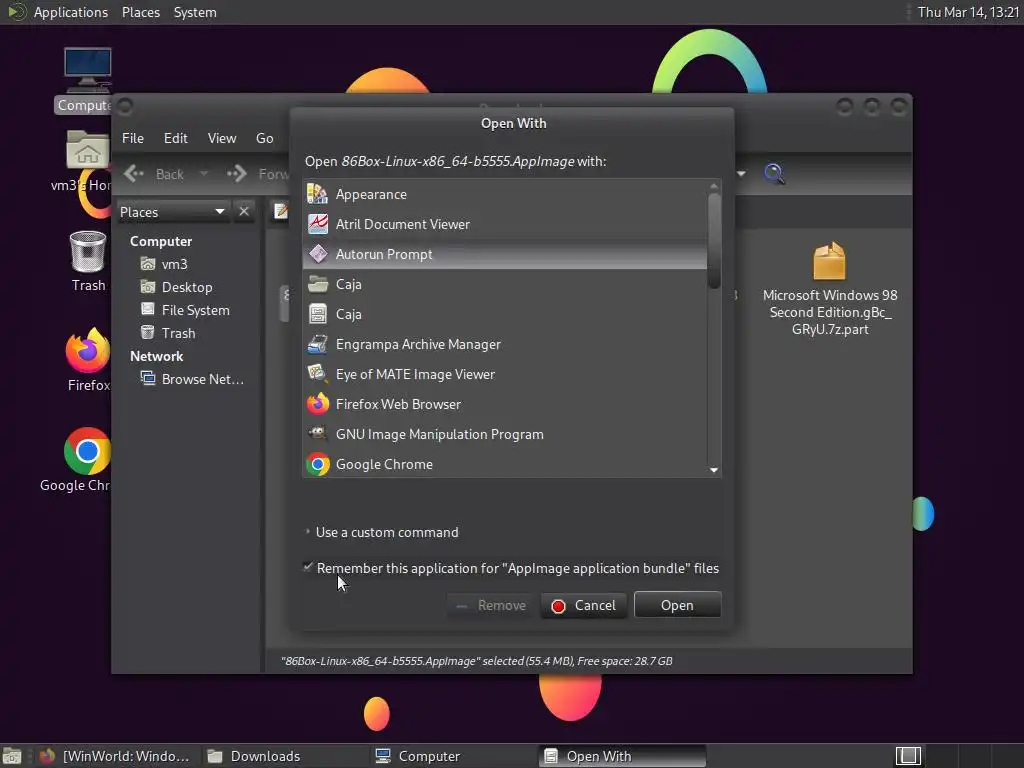Click the application list scrollbar thumb
This screenshot has height=768, width=1024.
(714, 241)
